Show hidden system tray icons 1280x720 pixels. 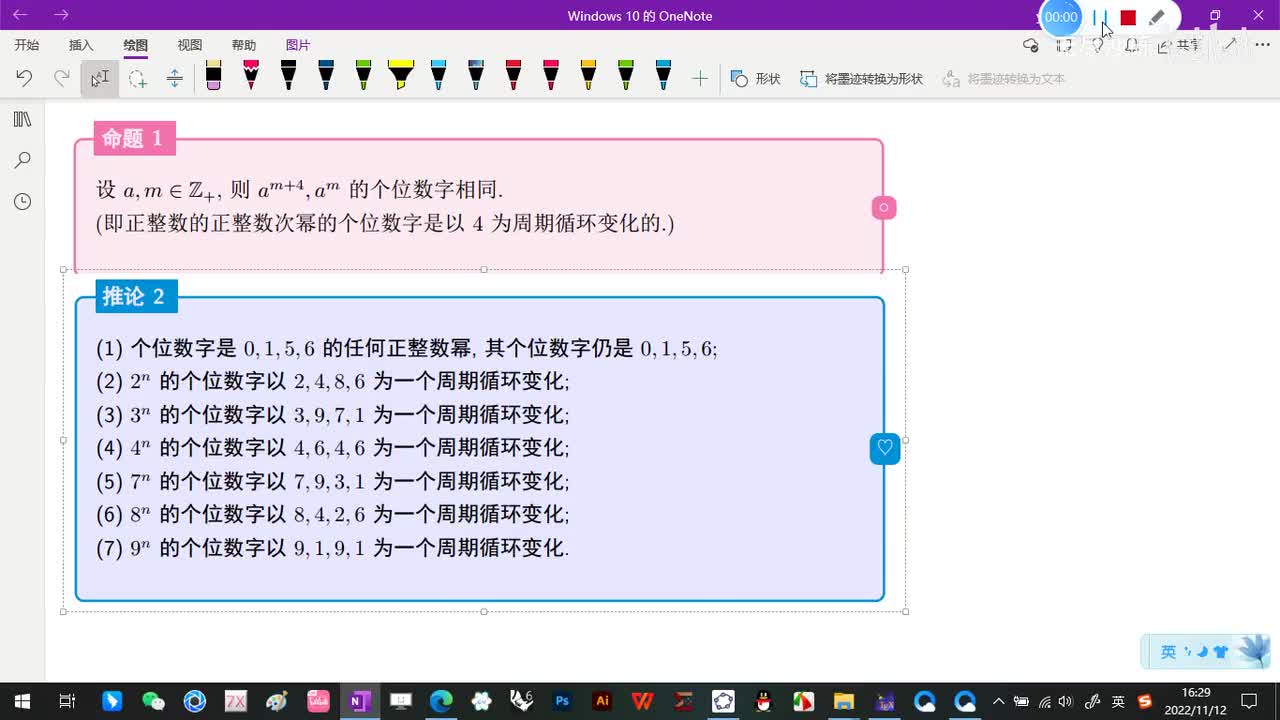pos(998,701)
